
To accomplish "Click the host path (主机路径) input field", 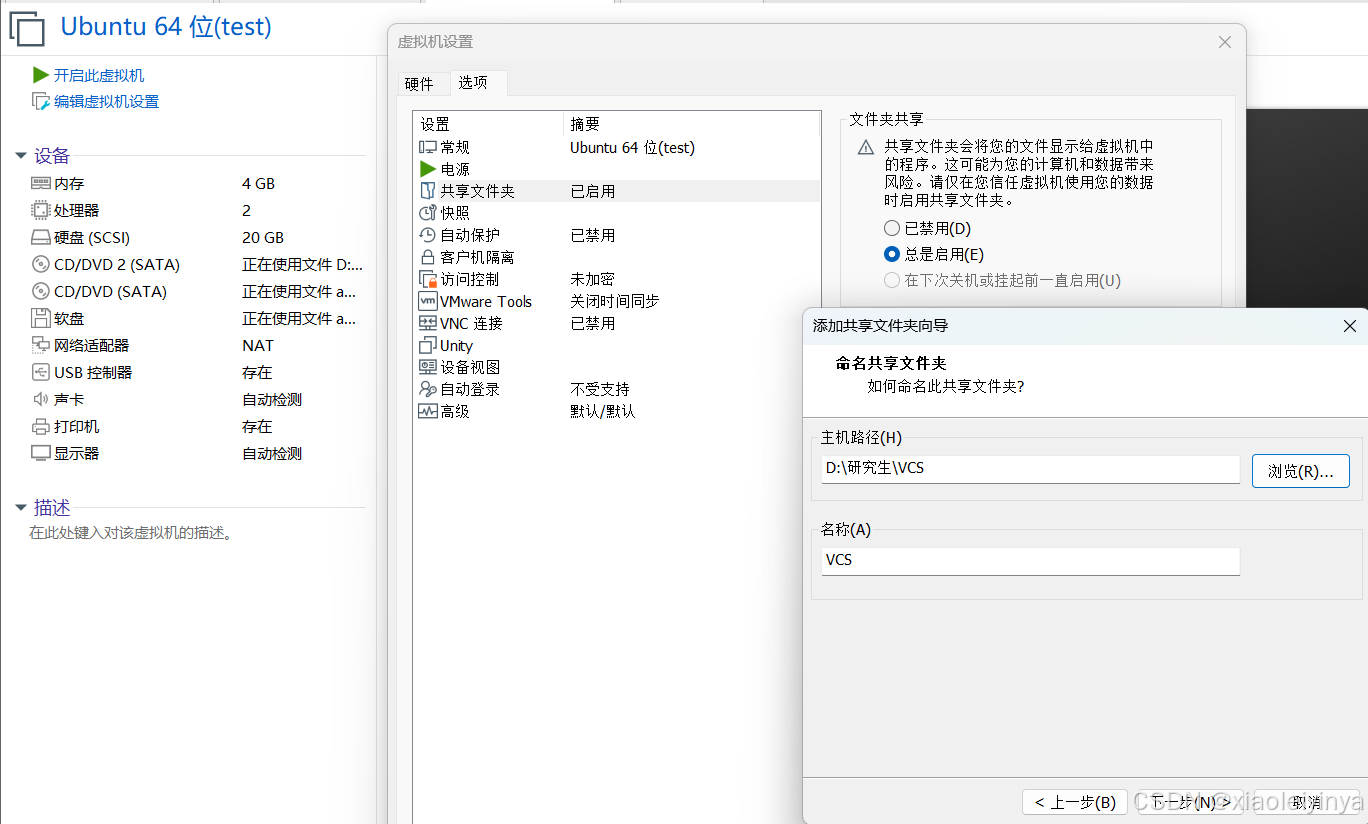I will tap(1030, 469).
